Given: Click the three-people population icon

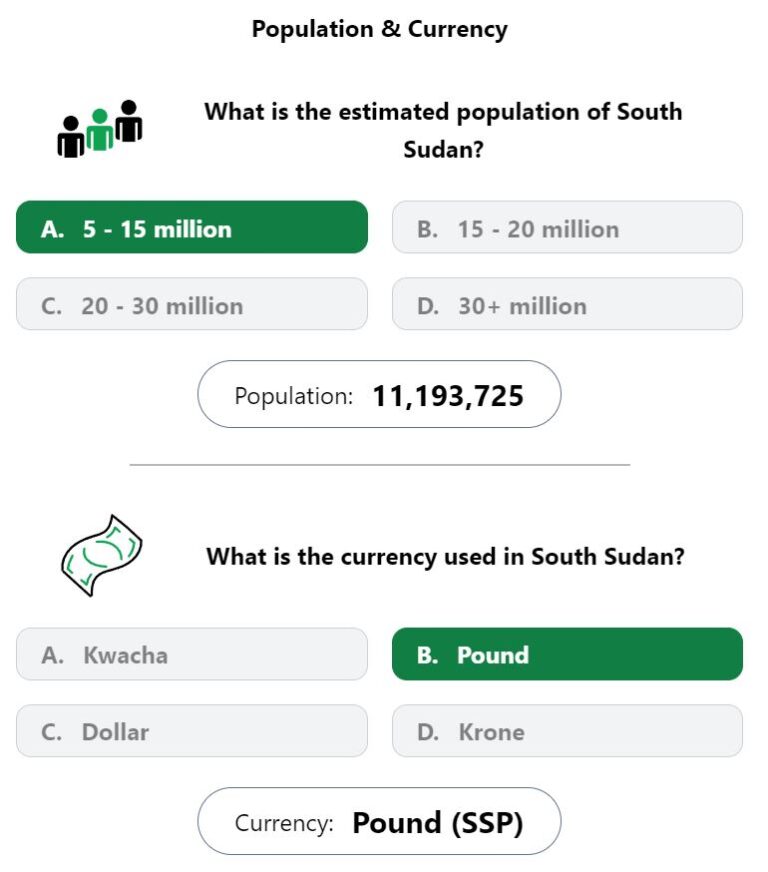Looking at the screenshot, I should 100,129.
